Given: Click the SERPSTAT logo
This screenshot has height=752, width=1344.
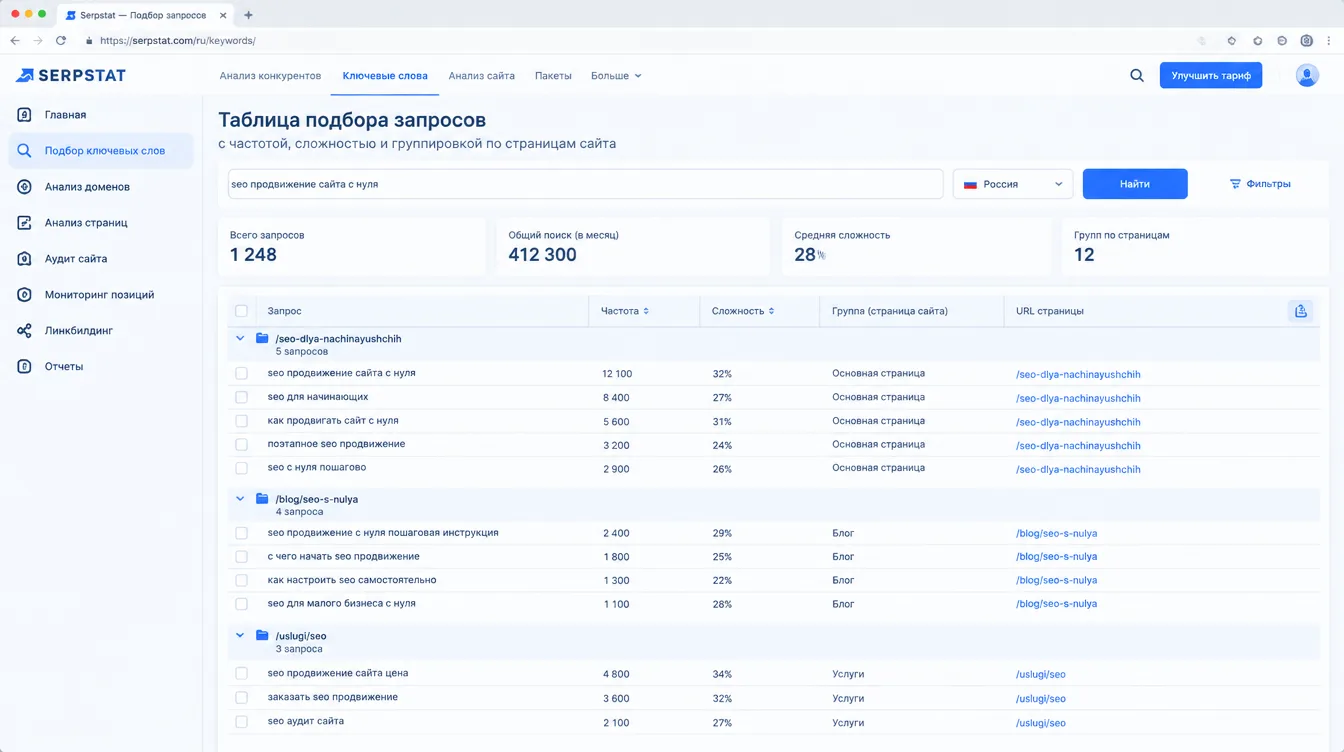Looking at the screenshot, I should tap(71, 75).
